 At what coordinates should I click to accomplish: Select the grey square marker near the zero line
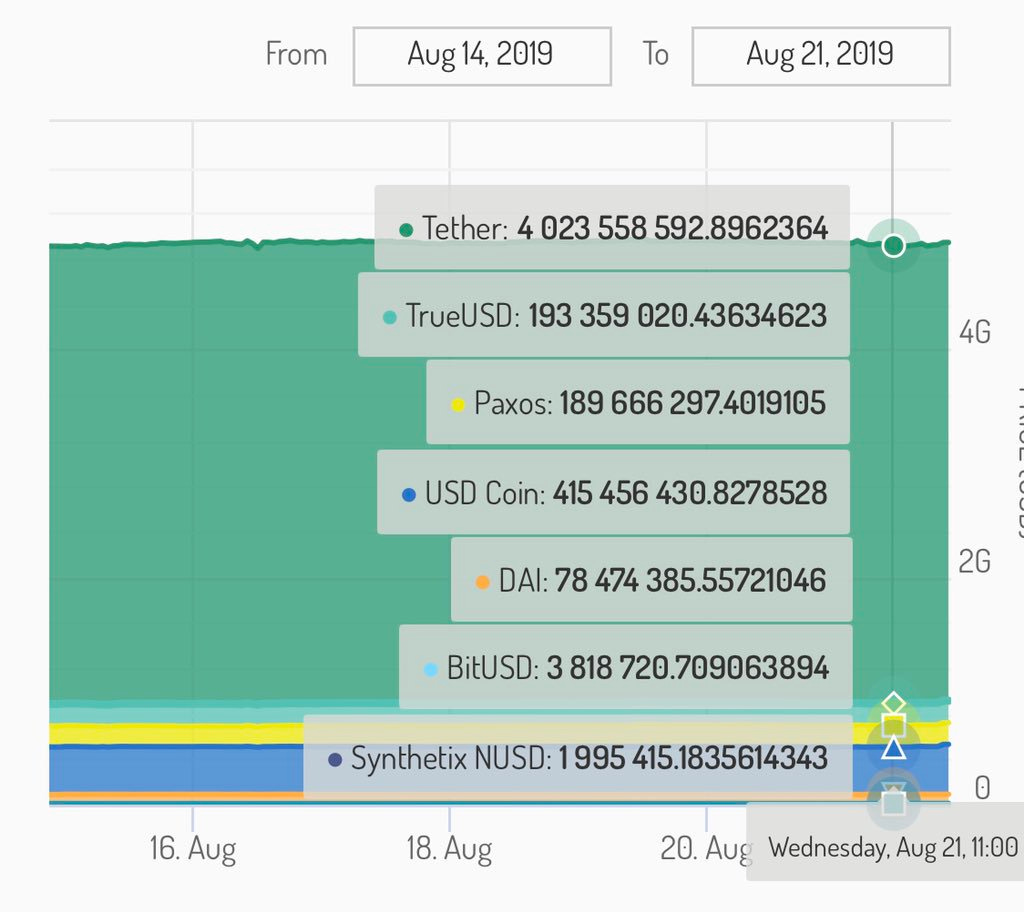893,803
